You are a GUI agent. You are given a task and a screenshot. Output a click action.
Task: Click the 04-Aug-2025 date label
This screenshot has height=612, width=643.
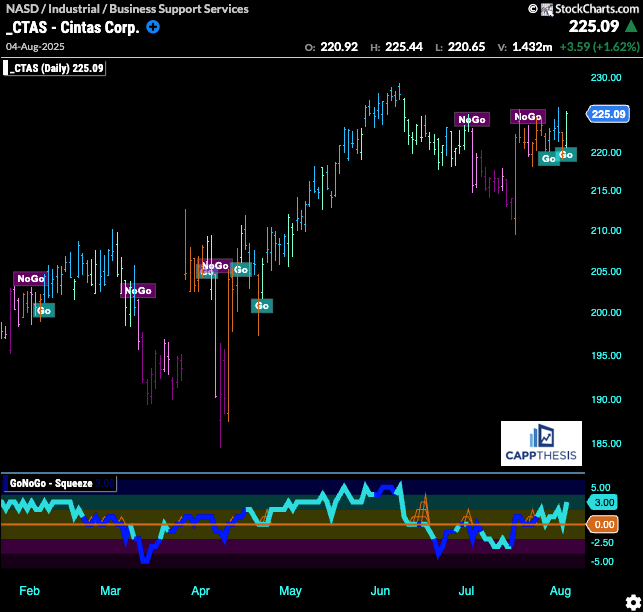tap(35, 46)
